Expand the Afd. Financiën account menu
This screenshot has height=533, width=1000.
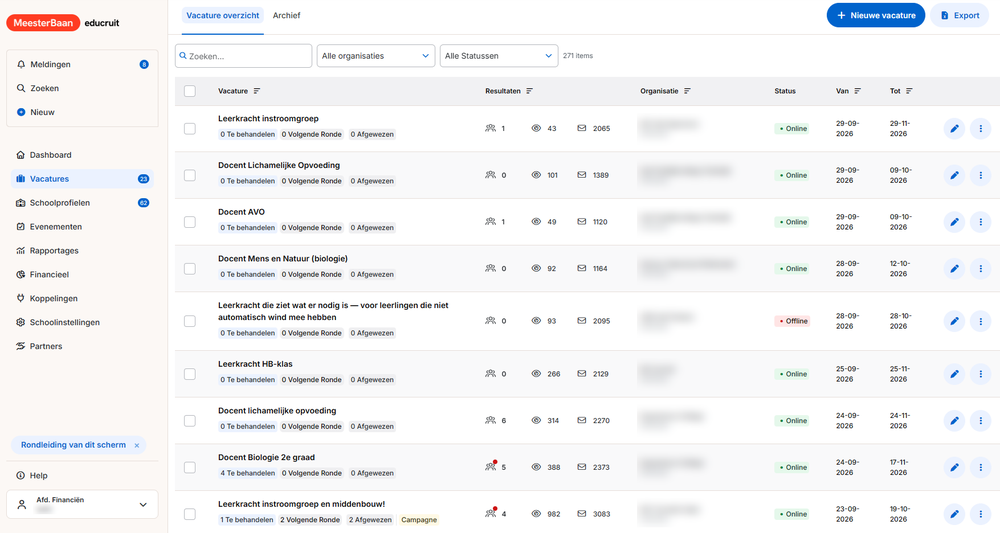tap(82, 504)
